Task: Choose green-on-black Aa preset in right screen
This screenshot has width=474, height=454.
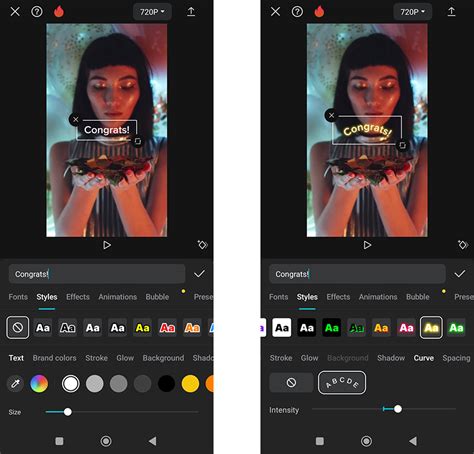Action: (332, 328)
